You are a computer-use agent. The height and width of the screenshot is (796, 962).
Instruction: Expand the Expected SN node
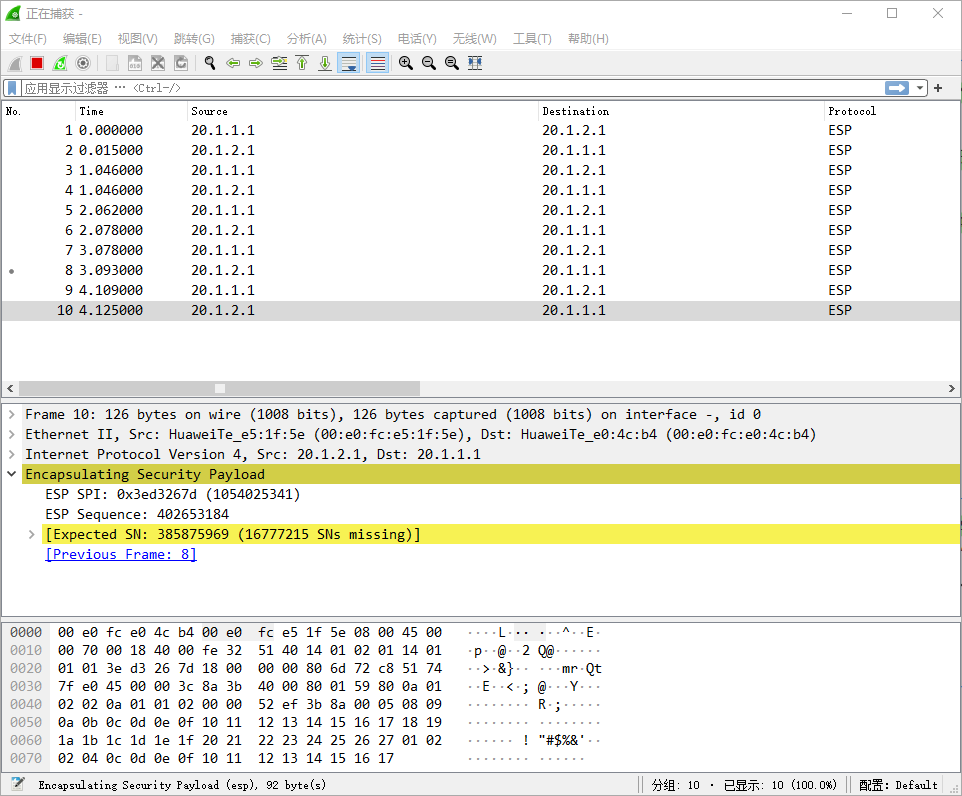(x=32, y=535)
